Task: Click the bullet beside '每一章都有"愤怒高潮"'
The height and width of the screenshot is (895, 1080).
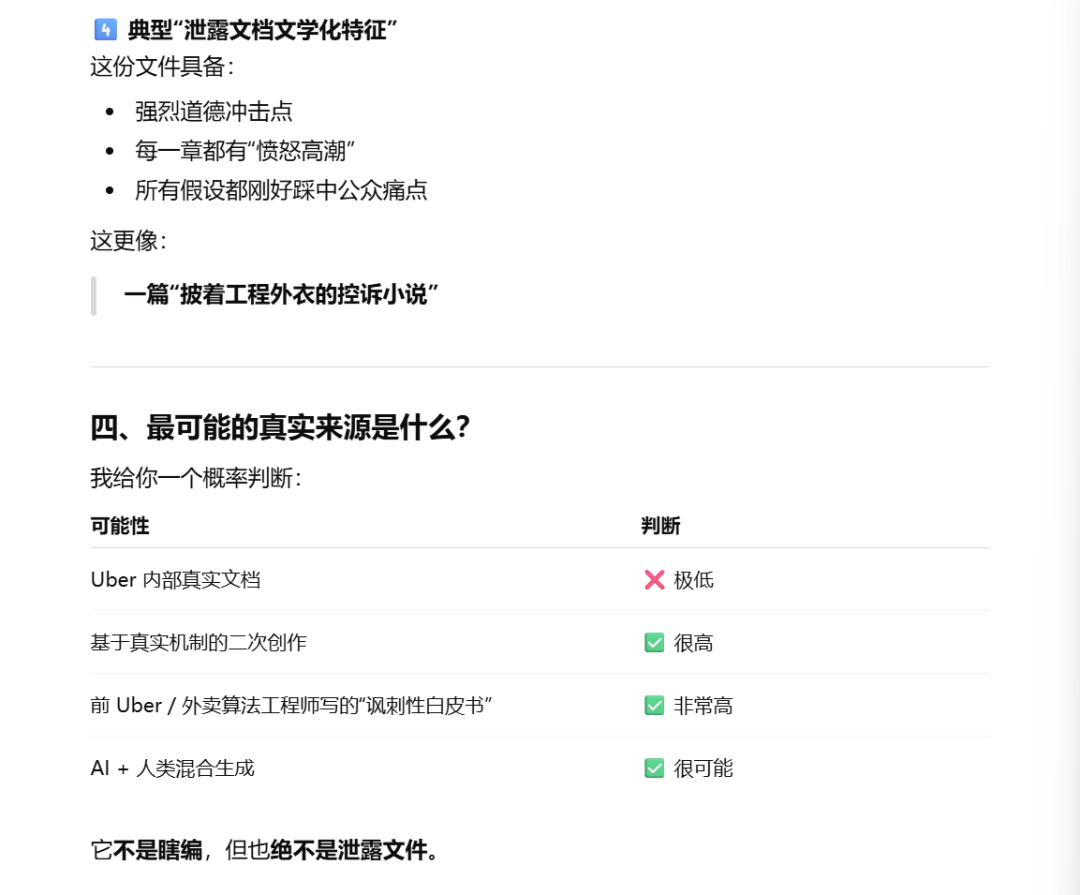Action: pos(109,151)
